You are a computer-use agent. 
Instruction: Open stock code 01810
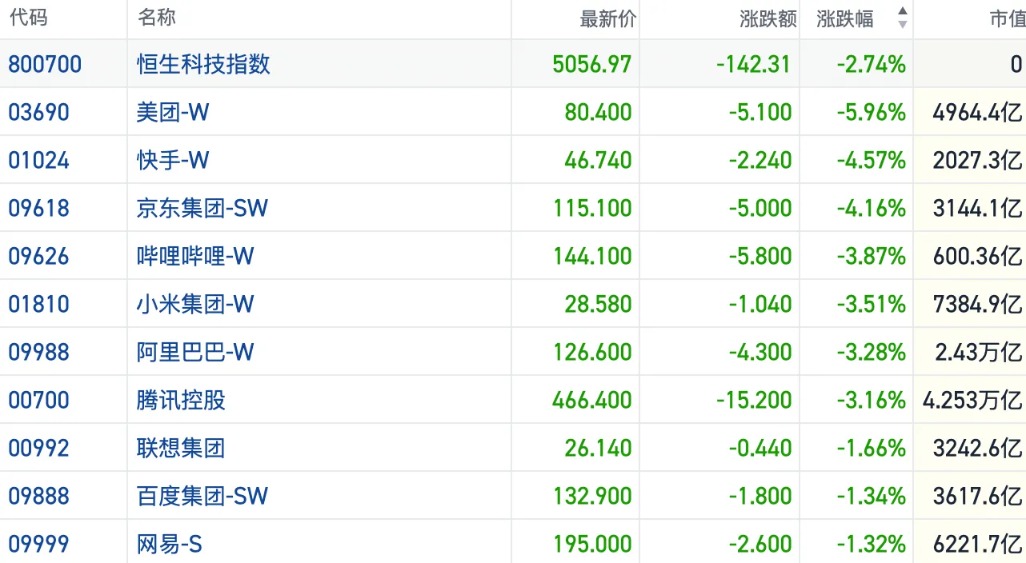pos(39,304)
